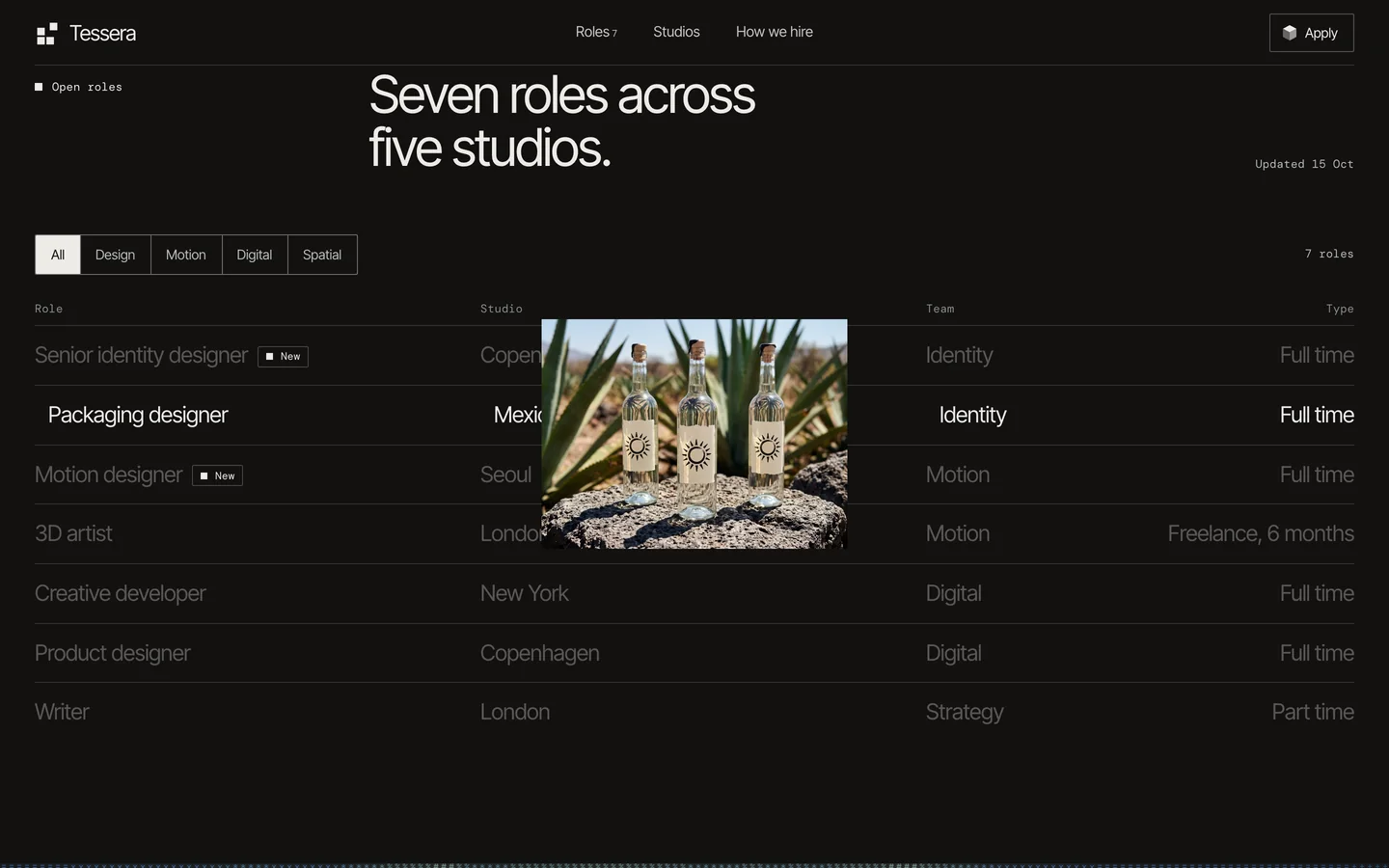Open the Roles nav link
Image resolution: width=1389 pixels, height=868 pixels.
pyautogui.click(x=596, y=32)
